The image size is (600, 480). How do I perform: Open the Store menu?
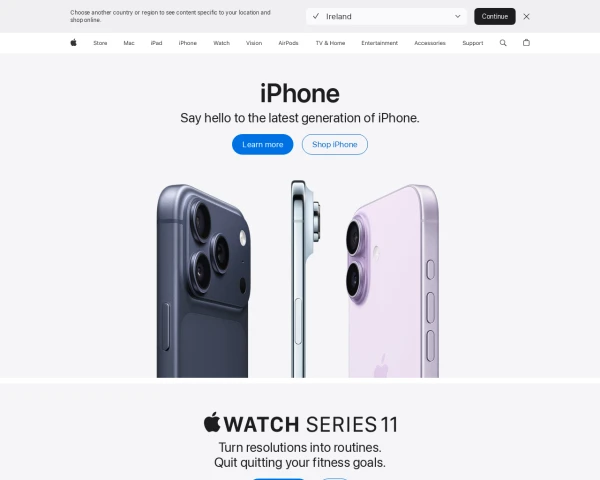click(x=100, y=43)
